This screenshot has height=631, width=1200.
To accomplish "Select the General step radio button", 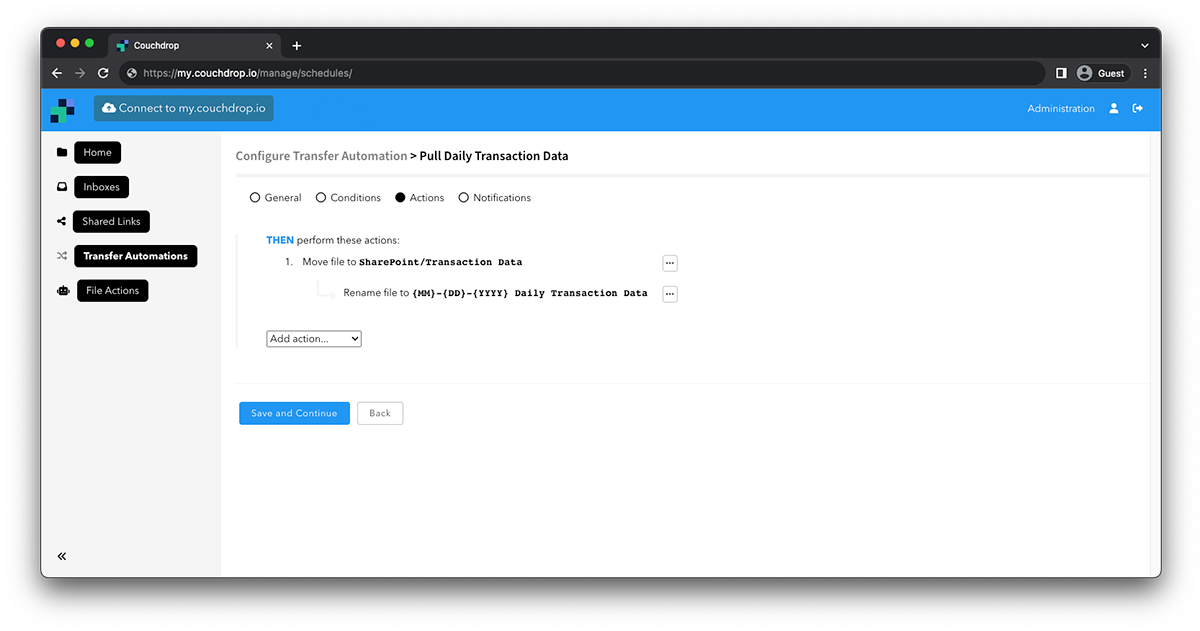I will point(255,197).
